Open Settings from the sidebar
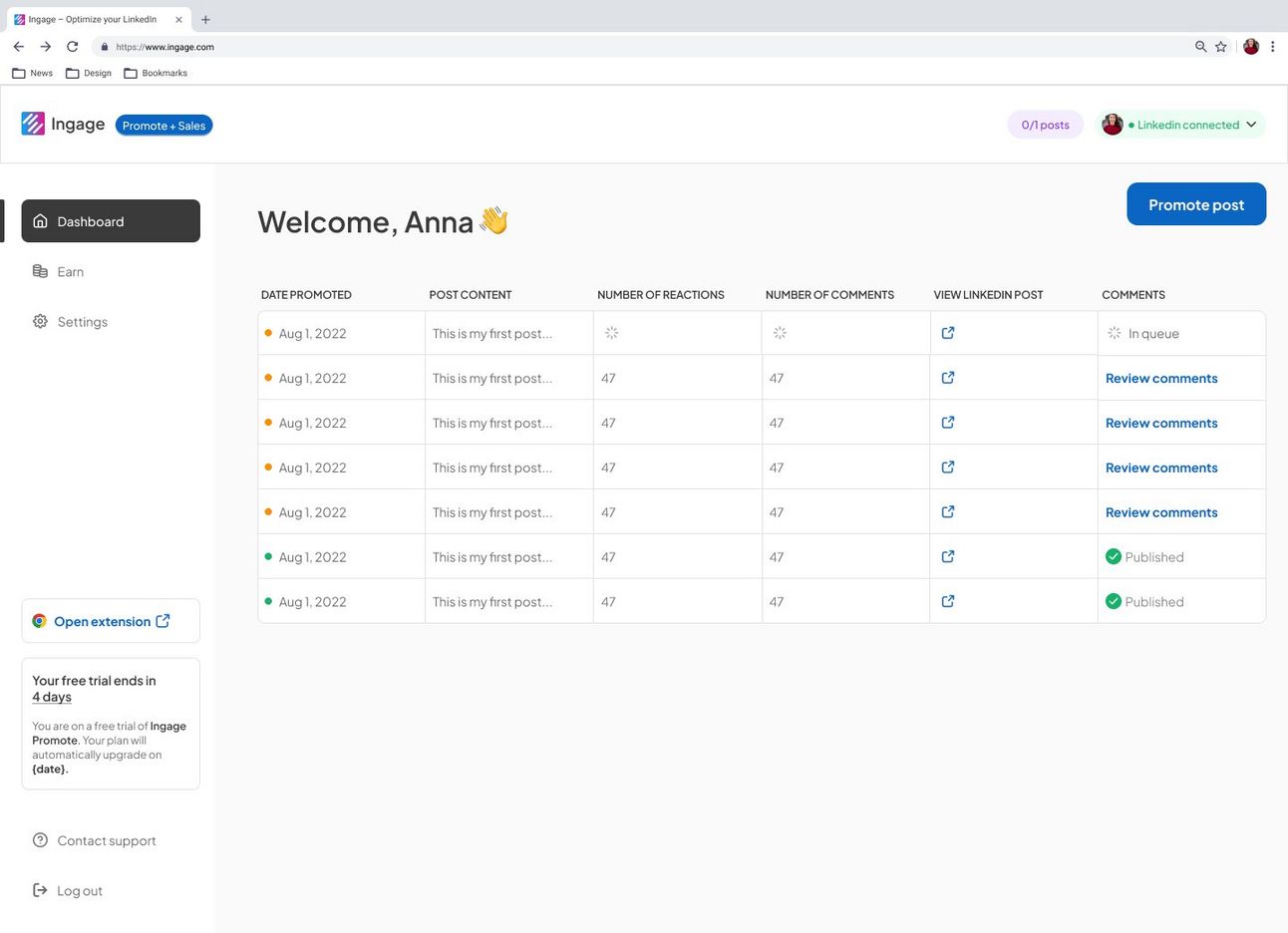Viewport: 1288px width, 933px height. tap(82, 322)
